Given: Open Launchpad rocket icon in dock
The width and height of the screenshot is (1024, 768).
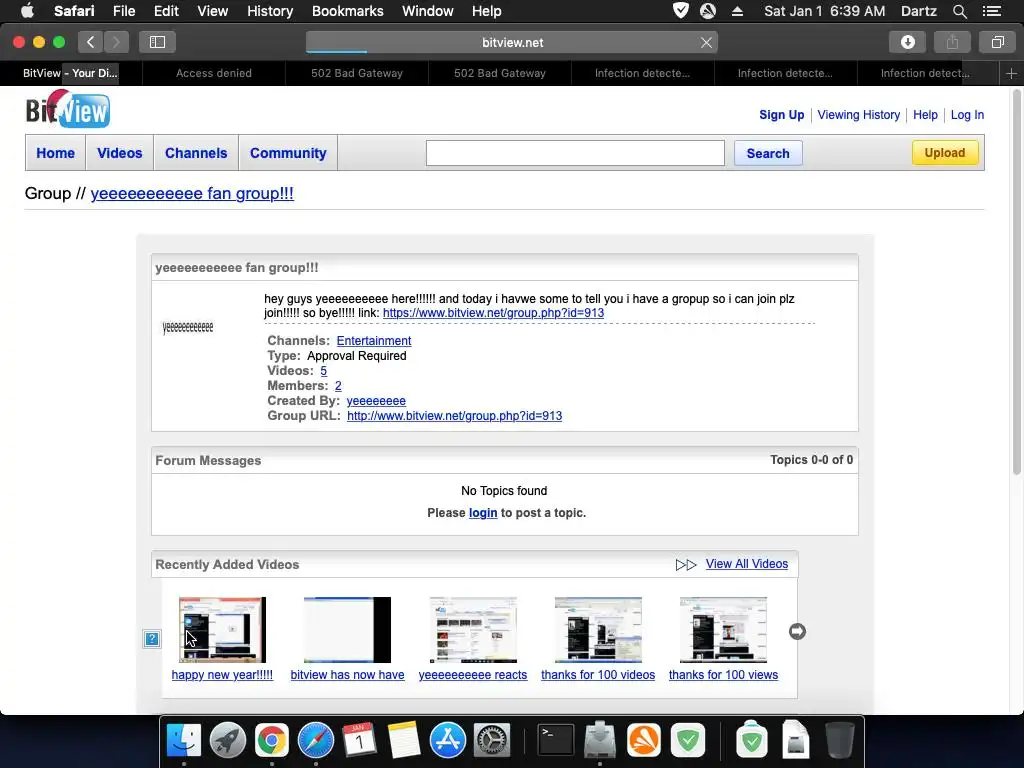Looking at the screenshot, I should point(227,740).
